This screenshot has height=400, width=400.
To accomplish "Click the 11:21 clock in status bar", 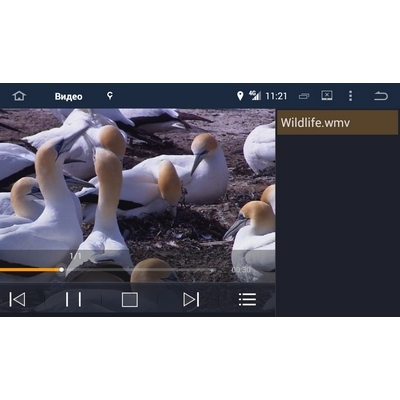I will coord(276,96).
